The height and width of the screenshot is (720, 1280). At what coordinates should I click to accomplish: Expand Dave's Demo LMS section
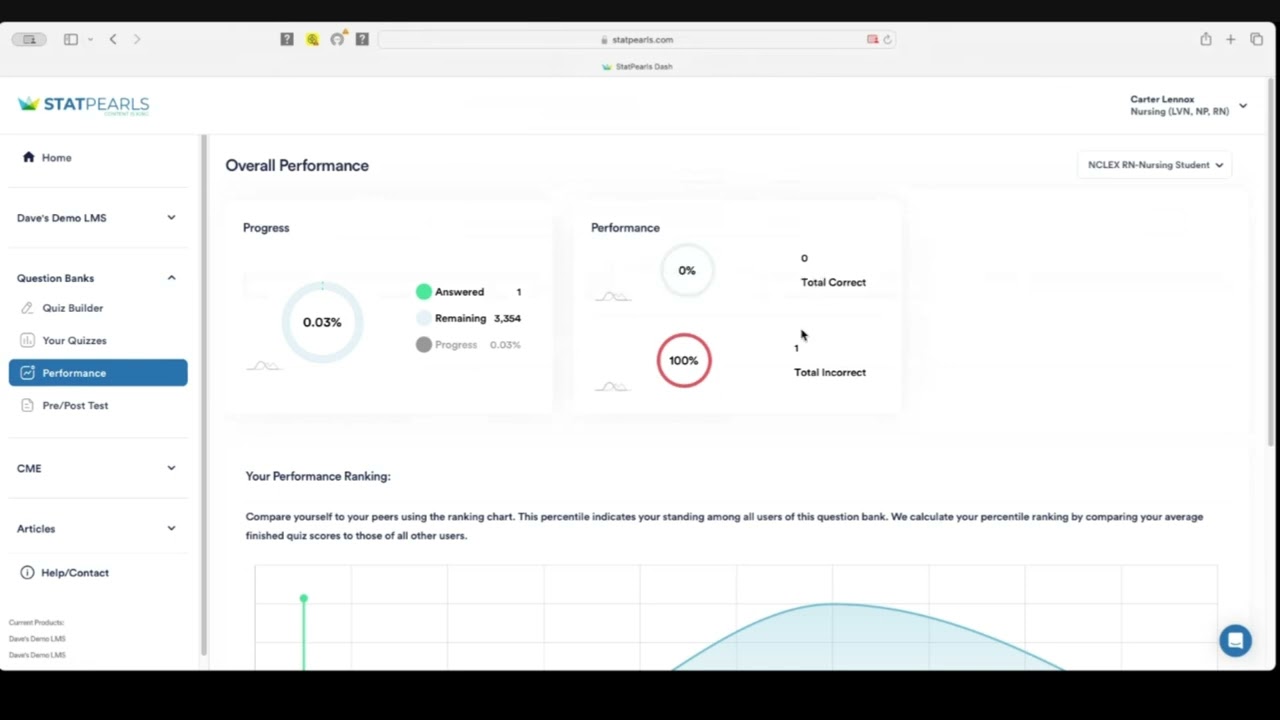coord(97,218)
